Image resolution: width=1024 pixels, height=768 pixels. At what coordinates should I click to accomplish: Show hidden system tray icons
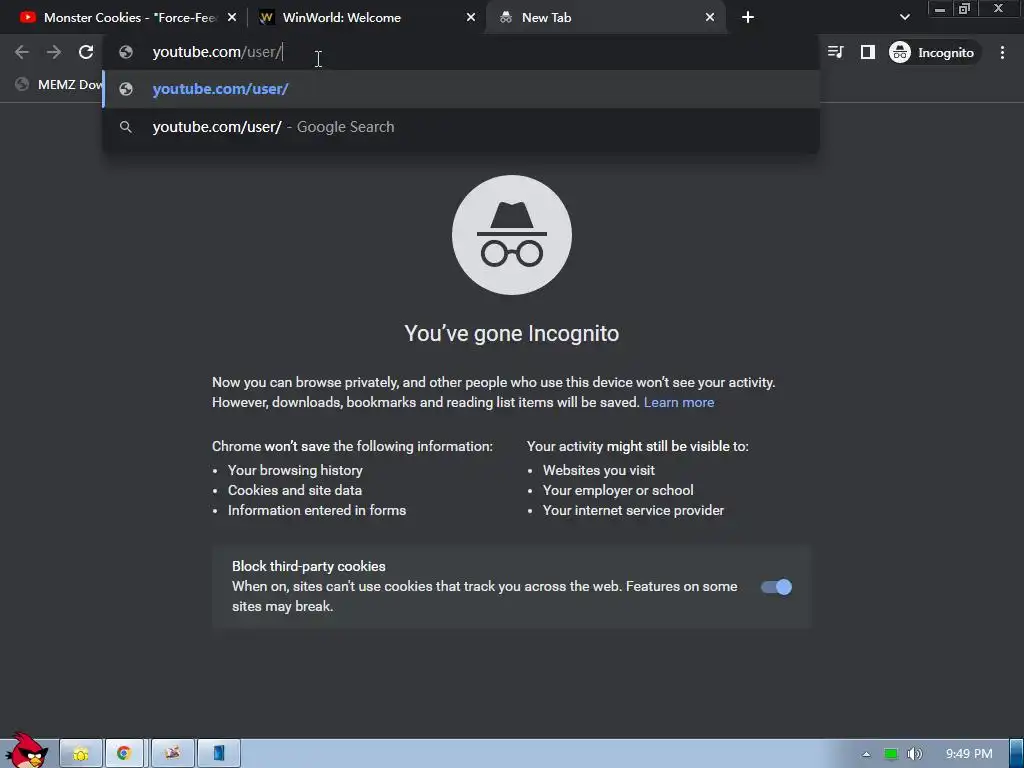point(866,754)
